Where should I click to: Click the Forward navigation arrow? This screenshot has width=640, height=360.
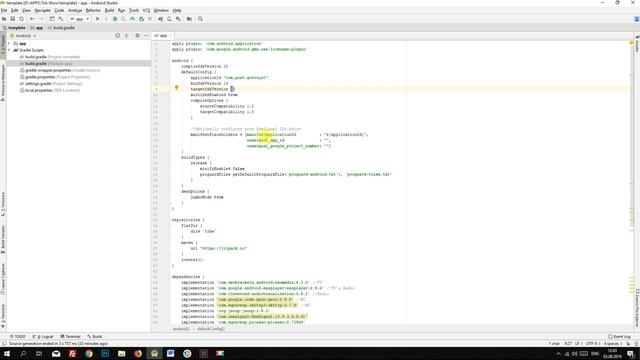click(41, 19)
